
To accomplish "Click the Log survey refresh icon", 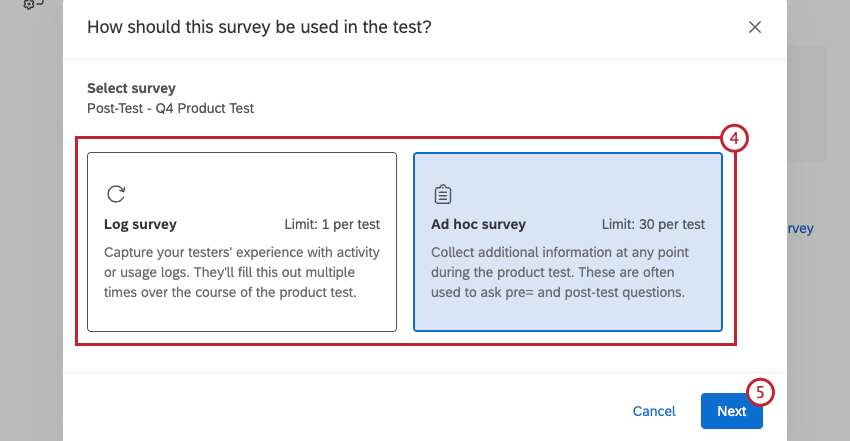I will pyautogui.click(x=116, y=194).
